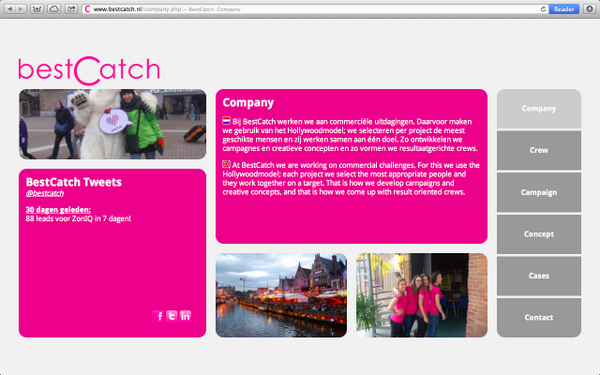Click the tweet '88 leads voor ZonIQ in 7 dagen!'
Screen dimensions: 600x375
click(78, 219)
